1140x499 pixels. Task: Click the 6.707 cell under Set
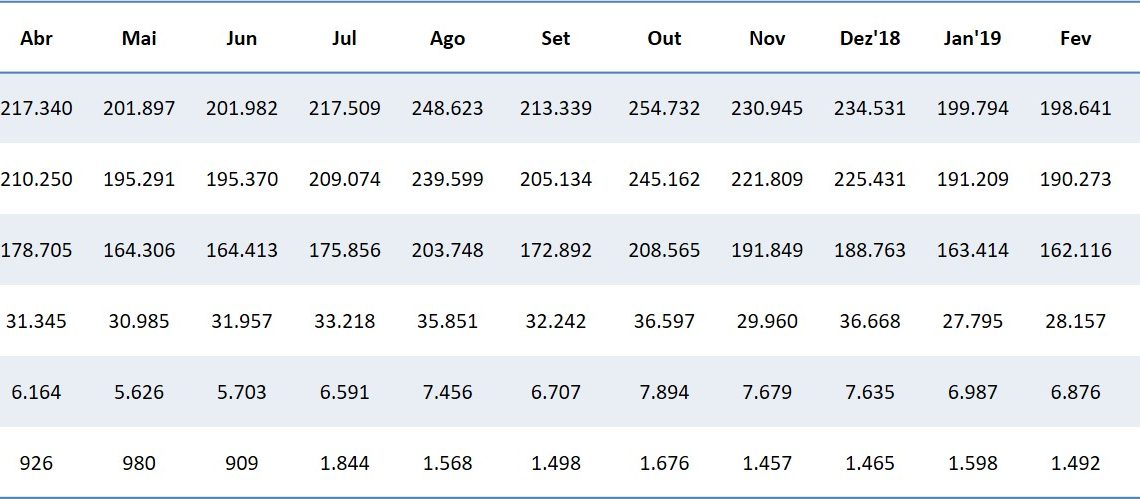(556, 392)
